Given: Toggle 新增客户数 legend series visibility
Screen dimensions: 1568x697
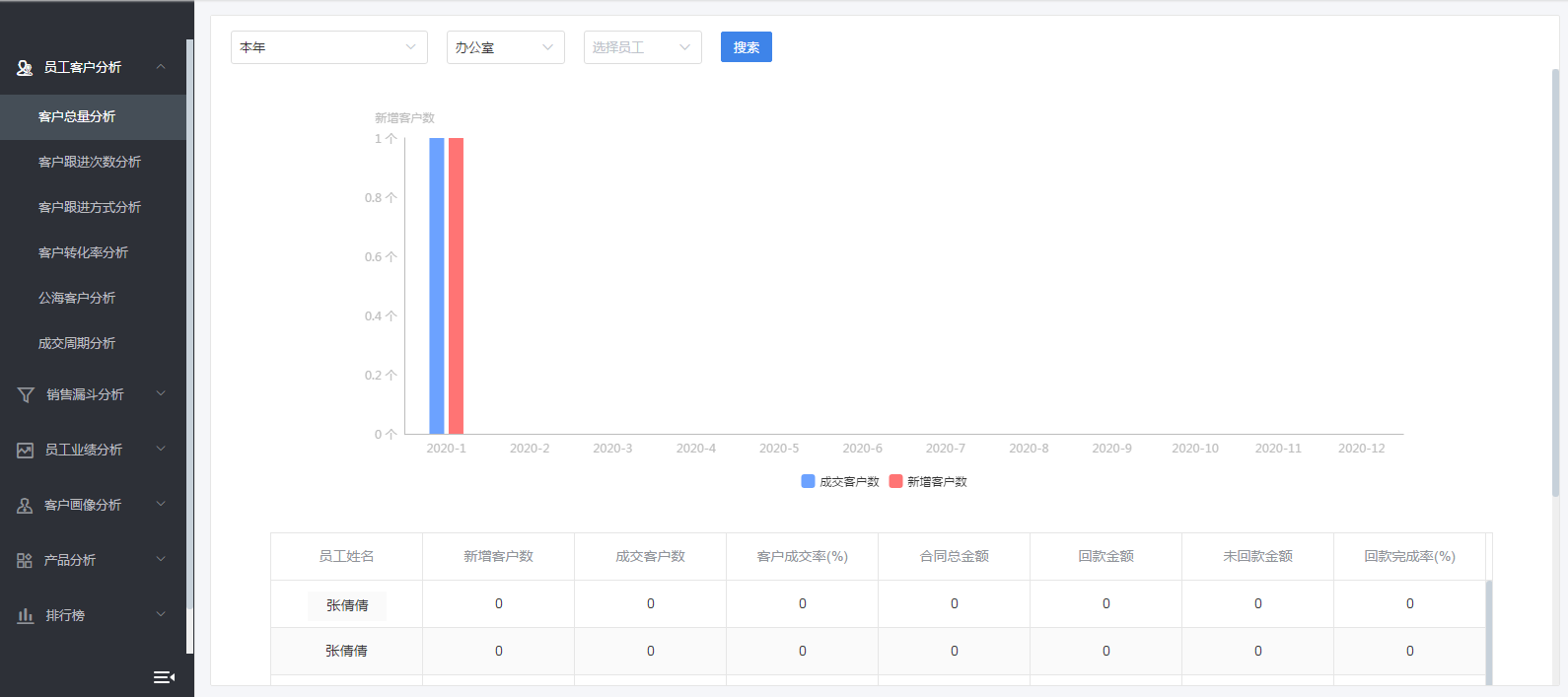Looking at the screenshot, I should 927,482.
